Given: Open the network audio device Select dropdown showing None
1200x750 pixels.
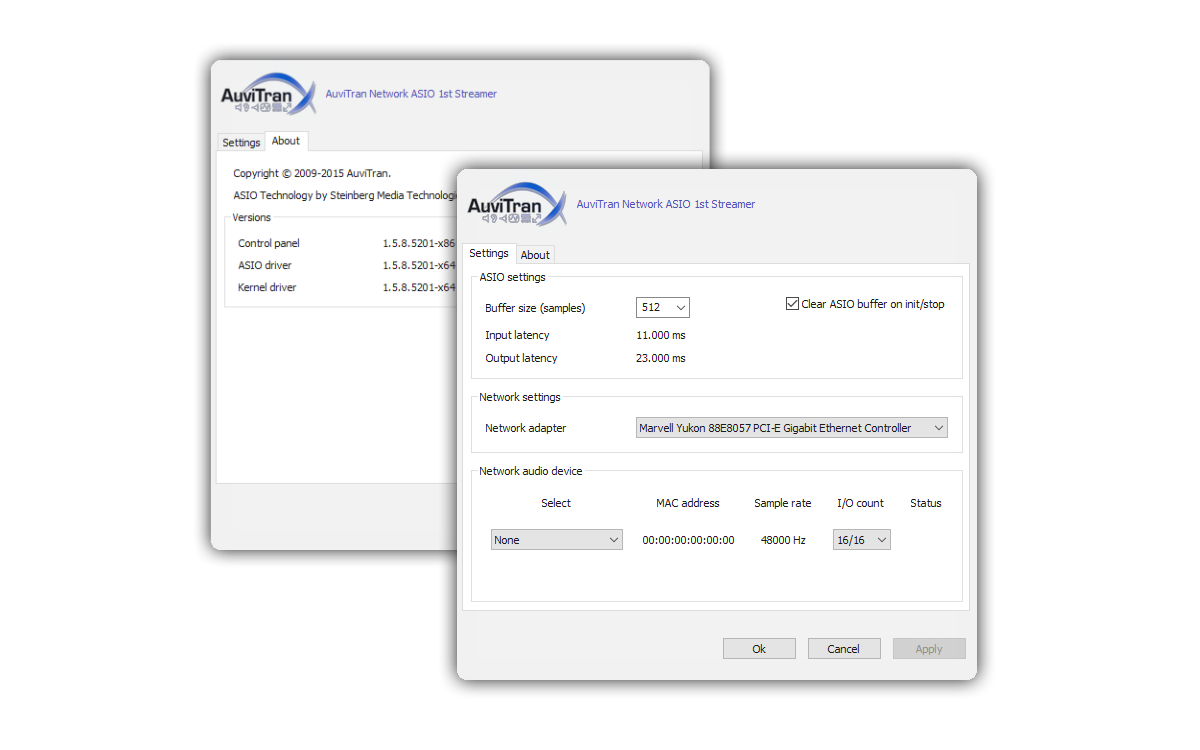Looking at the screenshot, I should click(x=557, y=540).
